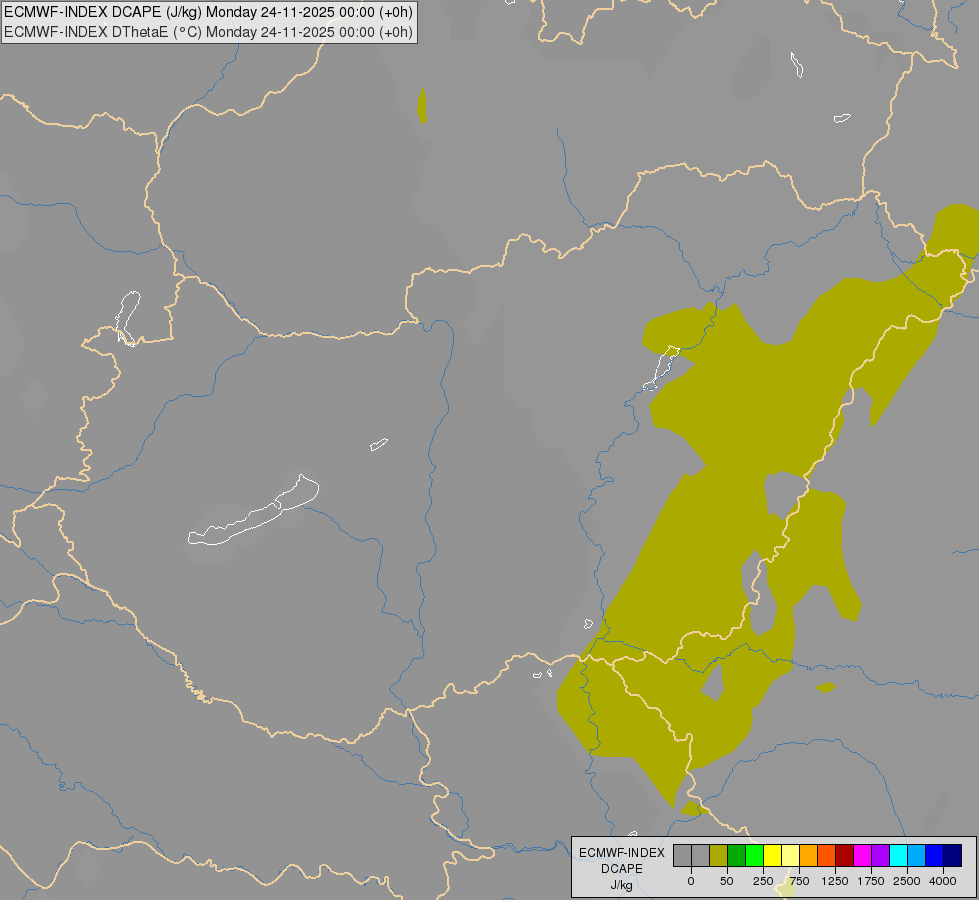Click the olive 50 J/kg legend swatch
Viewport: 979px width, 900px height.
point(718,856)
